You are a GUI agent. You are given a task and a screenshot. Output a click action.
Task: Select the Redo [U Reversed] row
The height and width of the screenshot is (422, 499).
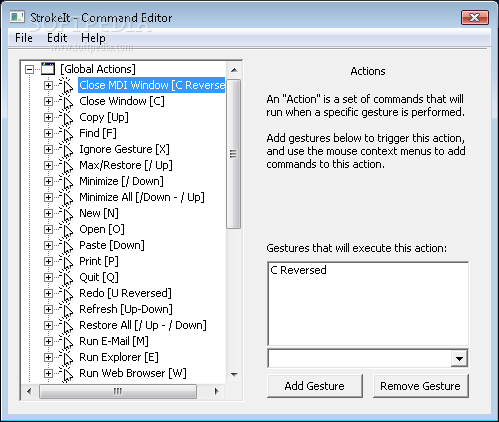coord(125,293)
